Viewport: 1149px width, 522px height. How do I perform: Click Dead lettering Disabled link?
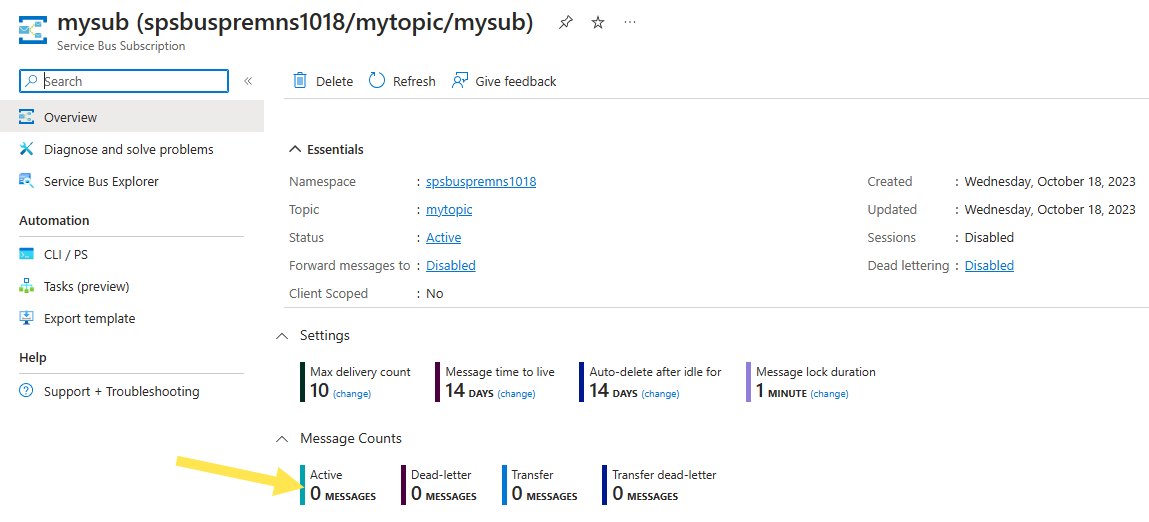coord(989,265)
